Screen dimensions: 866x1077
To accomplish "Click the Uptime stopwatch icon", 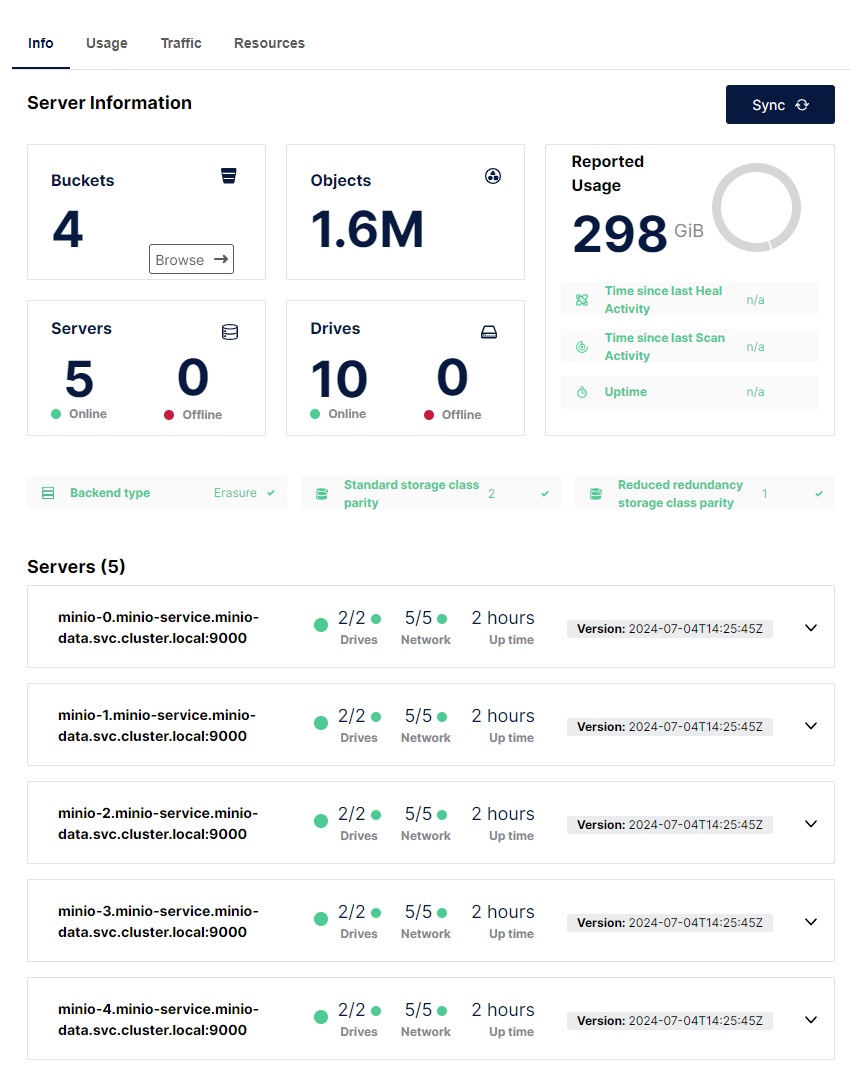I will coord(582,392).
